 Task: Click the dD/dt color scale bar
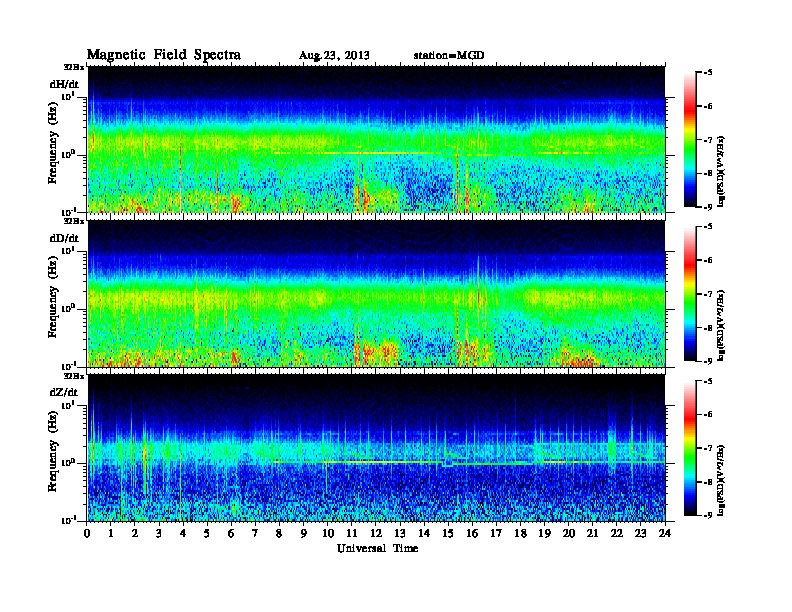point(689,293)
